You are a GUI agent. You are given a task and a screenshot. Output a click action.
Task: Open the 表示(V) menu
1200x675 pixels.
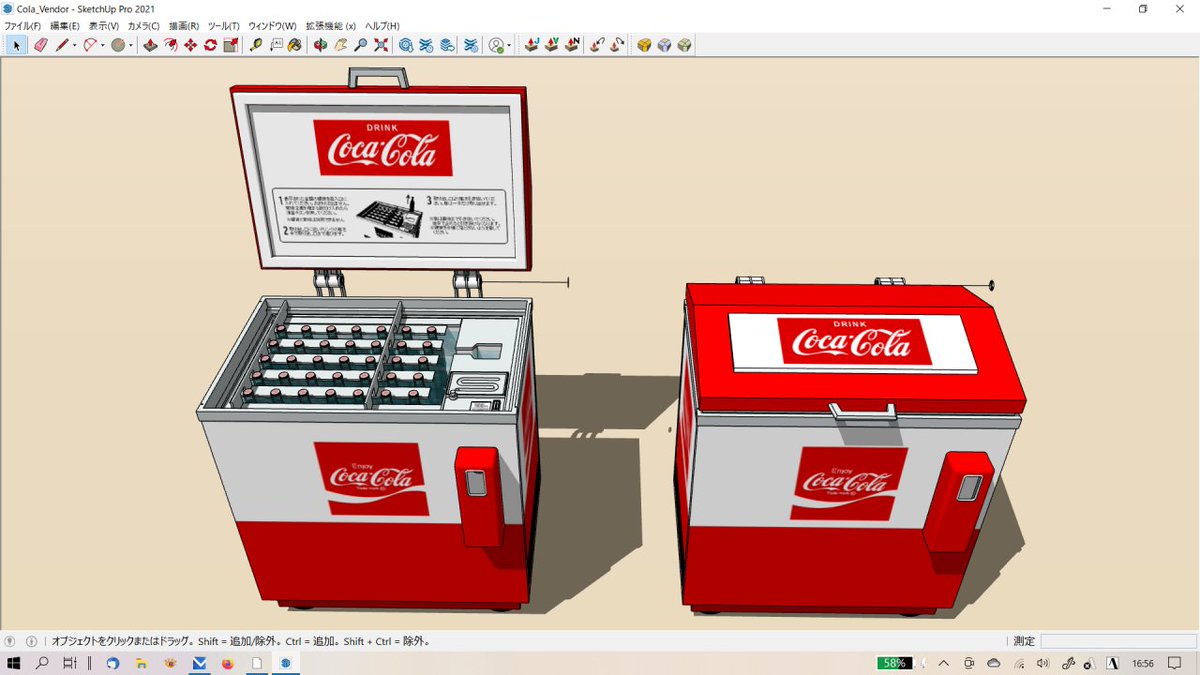(x=103, y=25)
